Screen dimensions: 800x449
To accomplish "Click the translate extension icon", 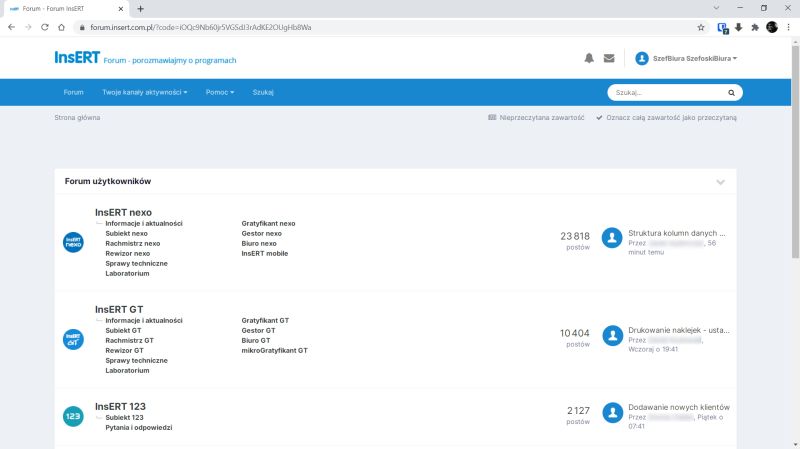I will 722,28.
